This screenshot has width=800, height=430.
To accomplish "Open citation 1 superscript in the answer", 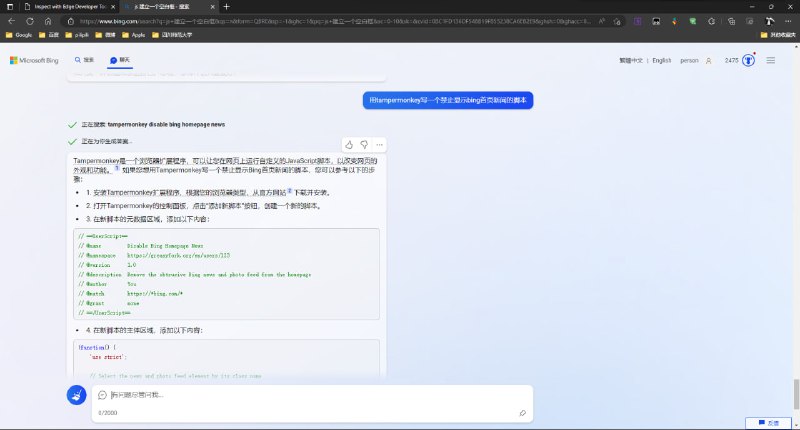I will tap(116, 168).
